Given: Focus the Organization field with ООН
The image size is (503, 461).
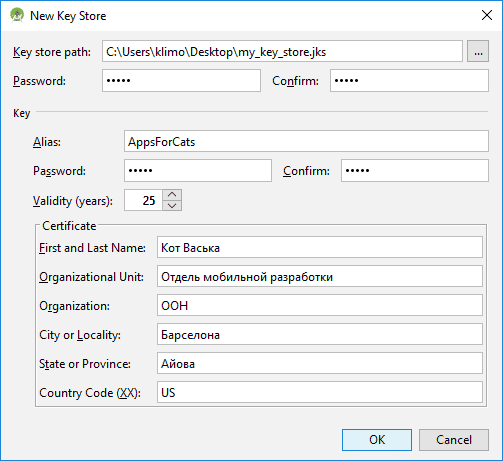Looking at the screenshot, I should click(320, 305).
